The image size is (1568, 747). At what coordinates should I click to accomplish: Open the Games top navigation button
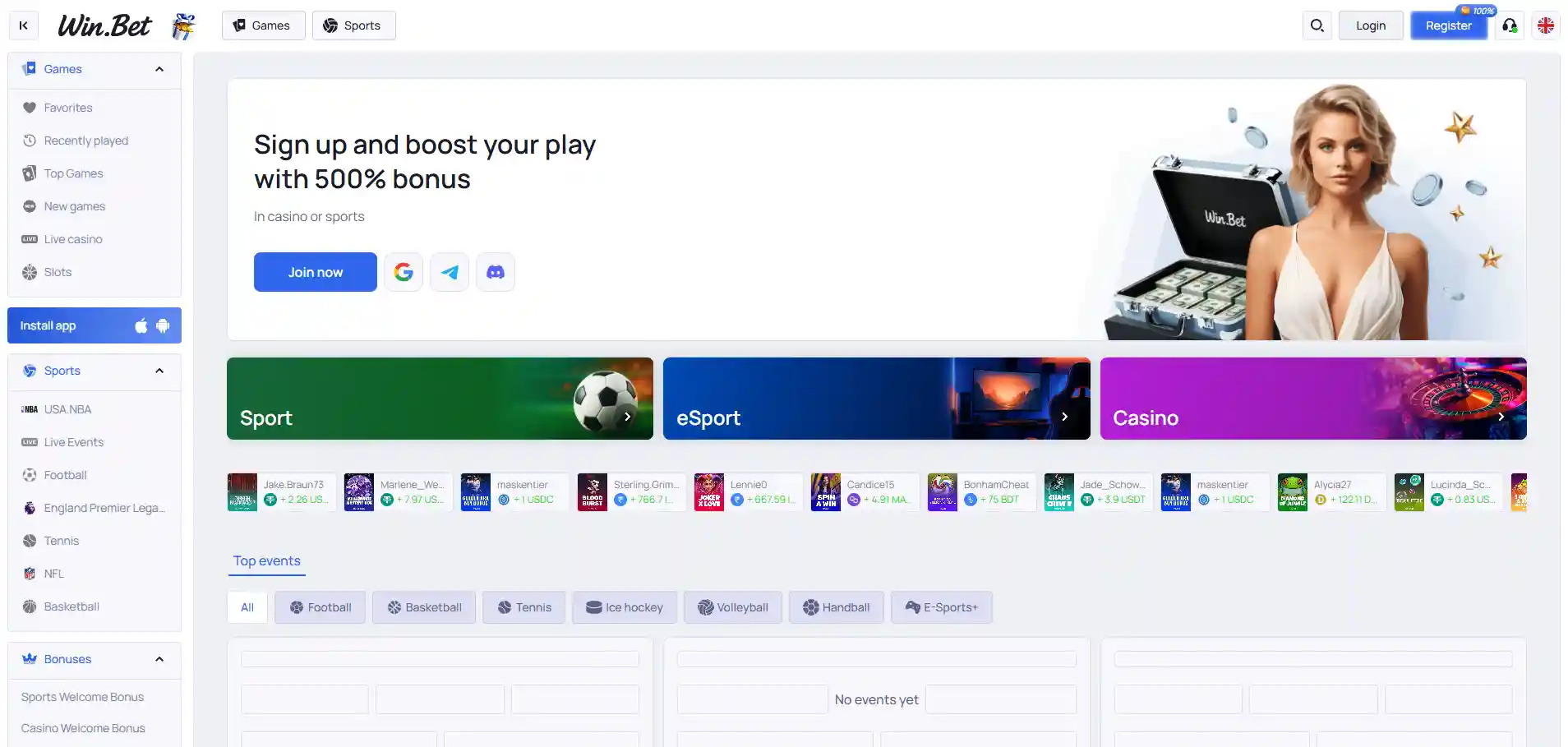pyautogui.click(x=263, y=25)
